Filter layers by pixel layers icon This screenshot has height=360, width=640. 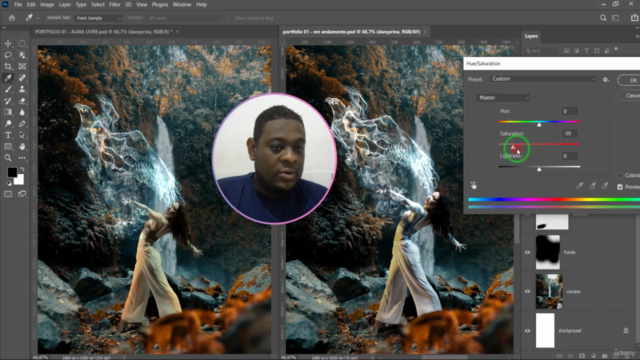(567, 51)
